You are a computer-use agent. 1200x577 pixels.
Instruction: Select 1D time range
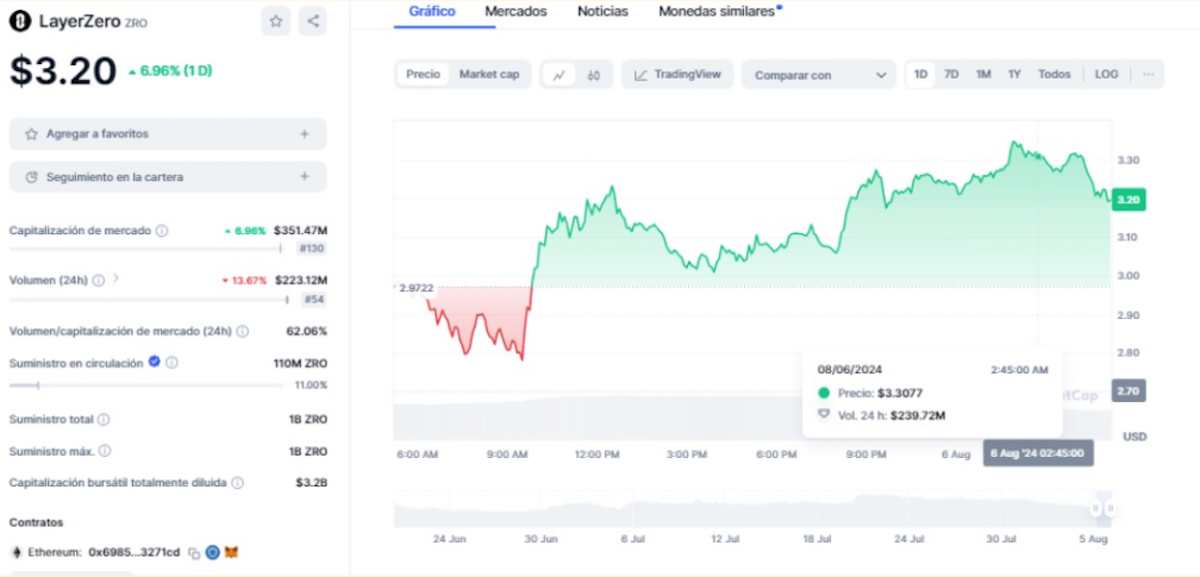tap(921, 74)
